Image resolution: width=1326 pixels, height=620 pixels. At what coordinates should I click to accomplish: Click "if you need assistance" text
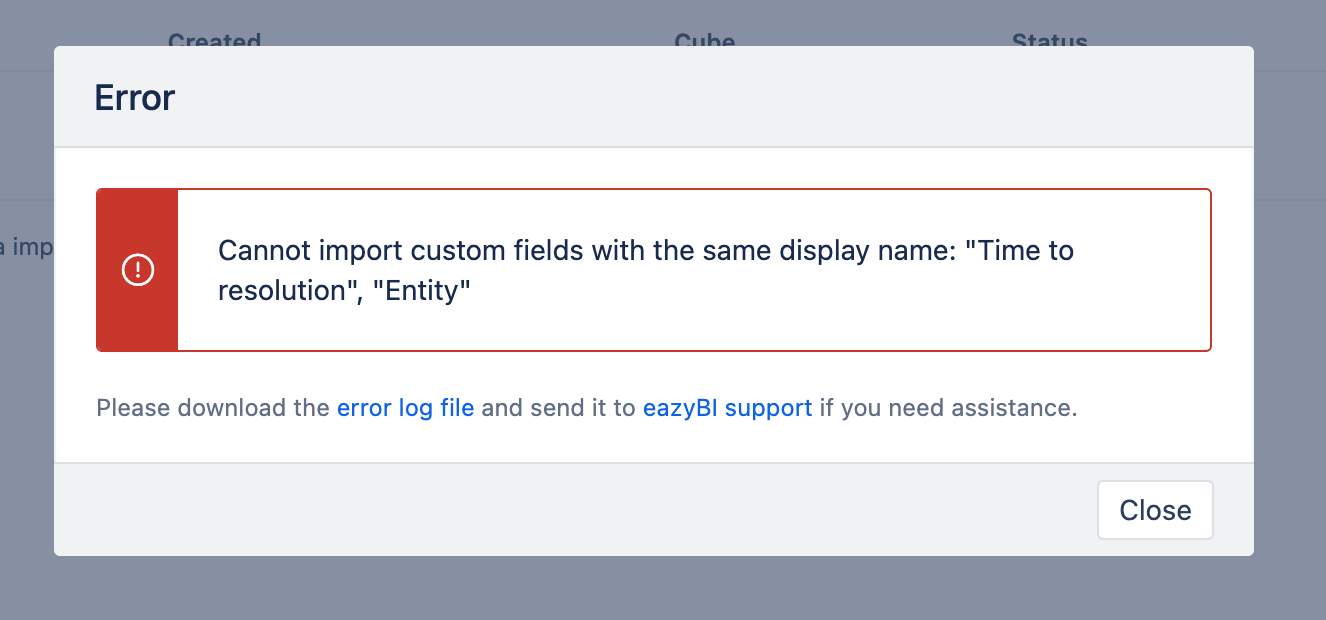[948, 408]
